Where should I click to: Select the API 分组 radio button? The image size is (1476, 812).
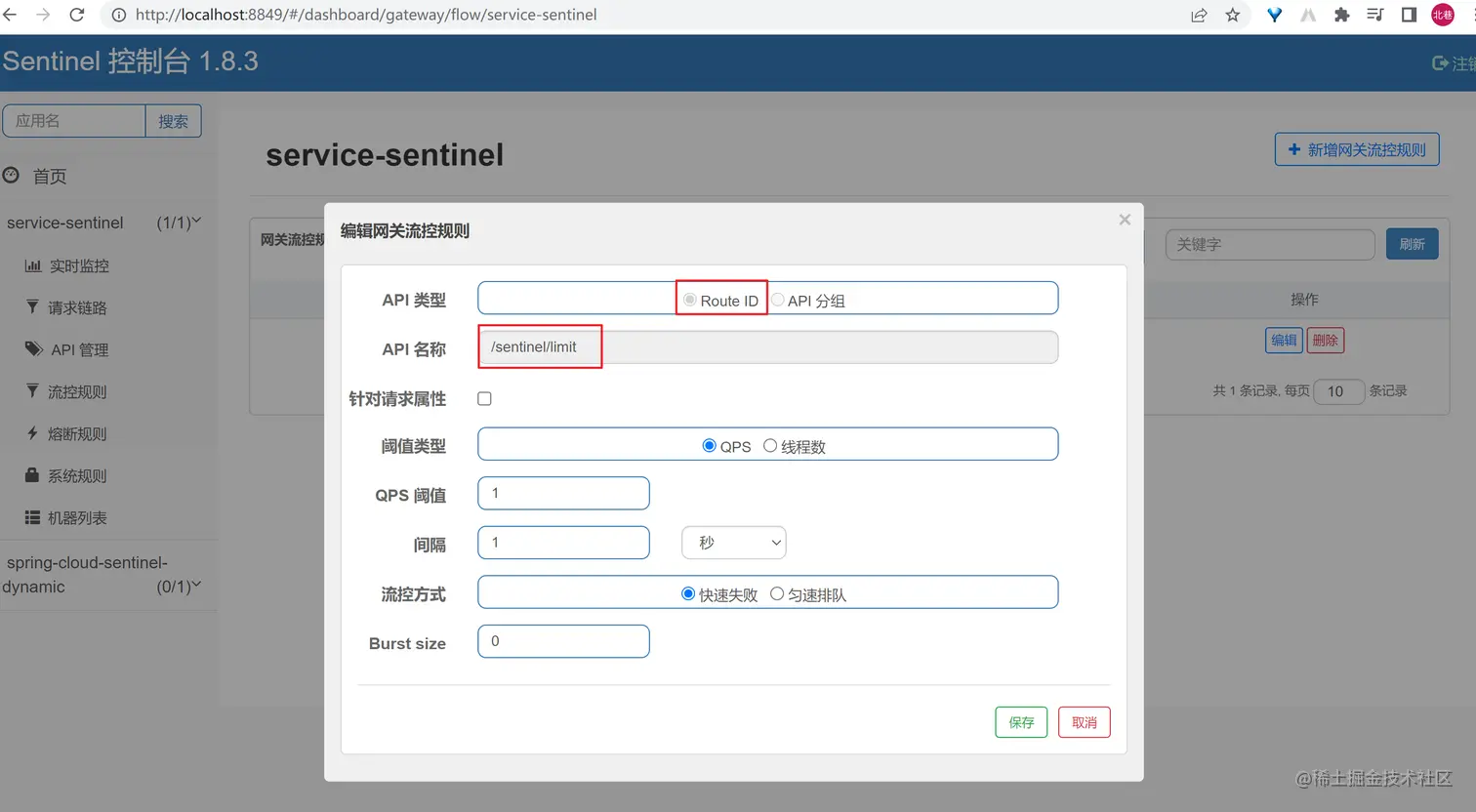(777, 300)
